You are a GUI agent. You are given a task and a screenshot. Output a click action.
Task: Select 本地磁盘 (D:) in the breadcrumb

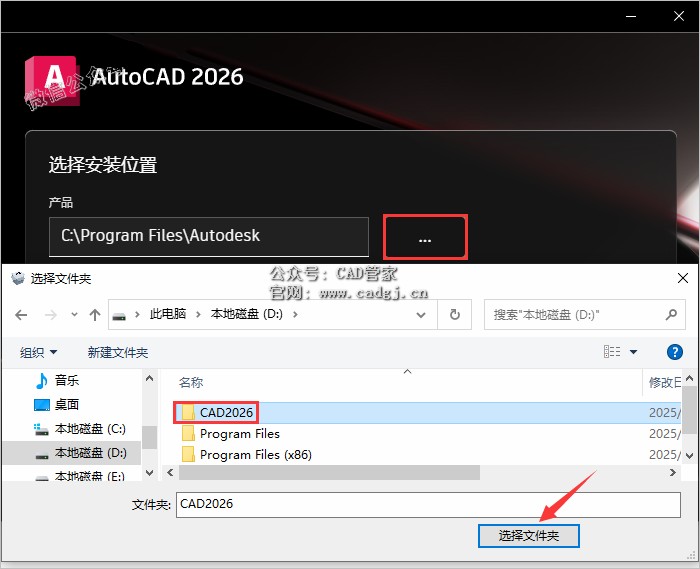pyautogui.click(x=246, y=314)
